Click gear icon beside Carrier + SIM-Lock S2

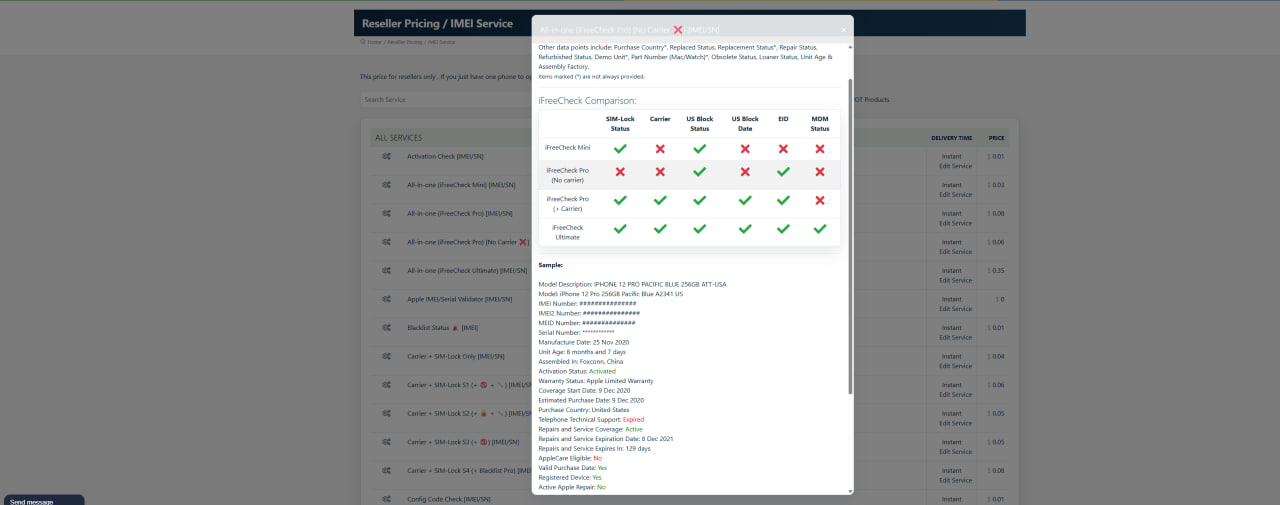(385, 413)
